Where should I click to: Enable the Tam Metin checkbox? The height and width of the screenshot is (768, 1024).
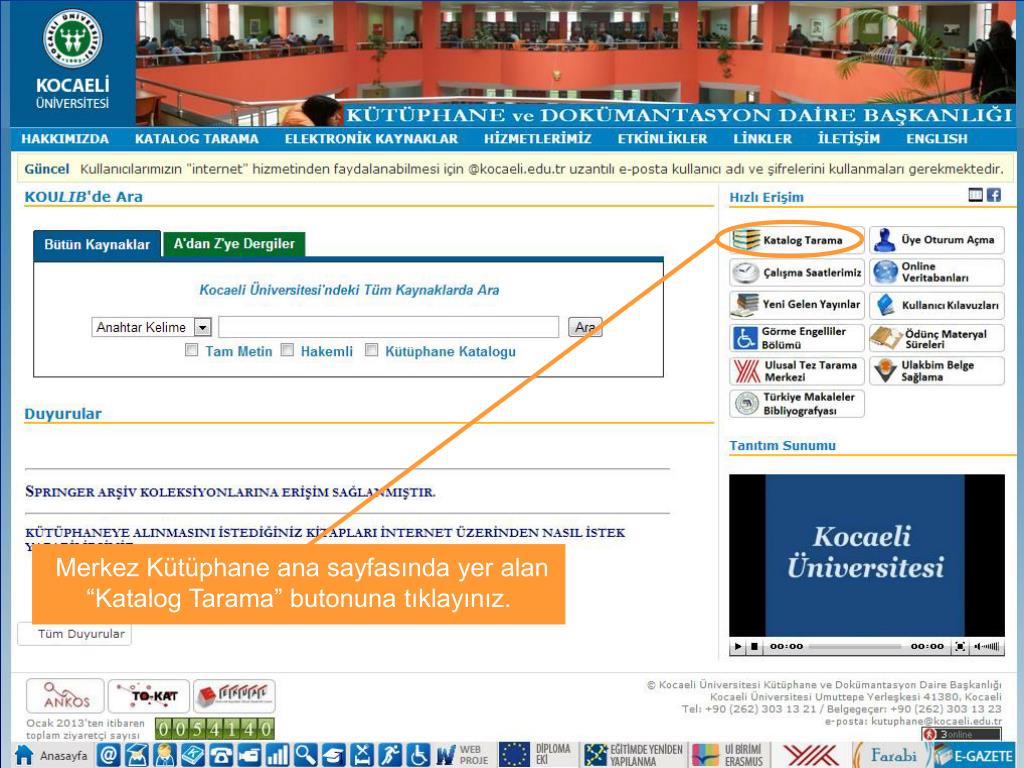coord(191,350)
